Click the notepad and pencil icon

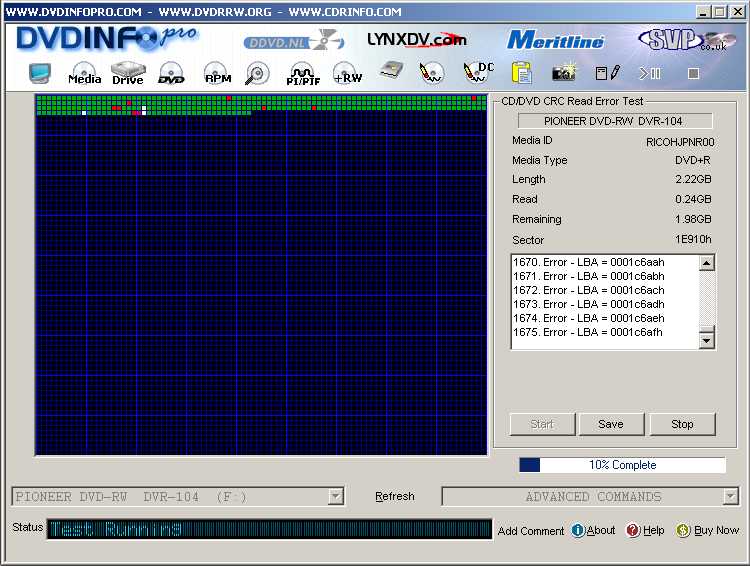point(607,73)
